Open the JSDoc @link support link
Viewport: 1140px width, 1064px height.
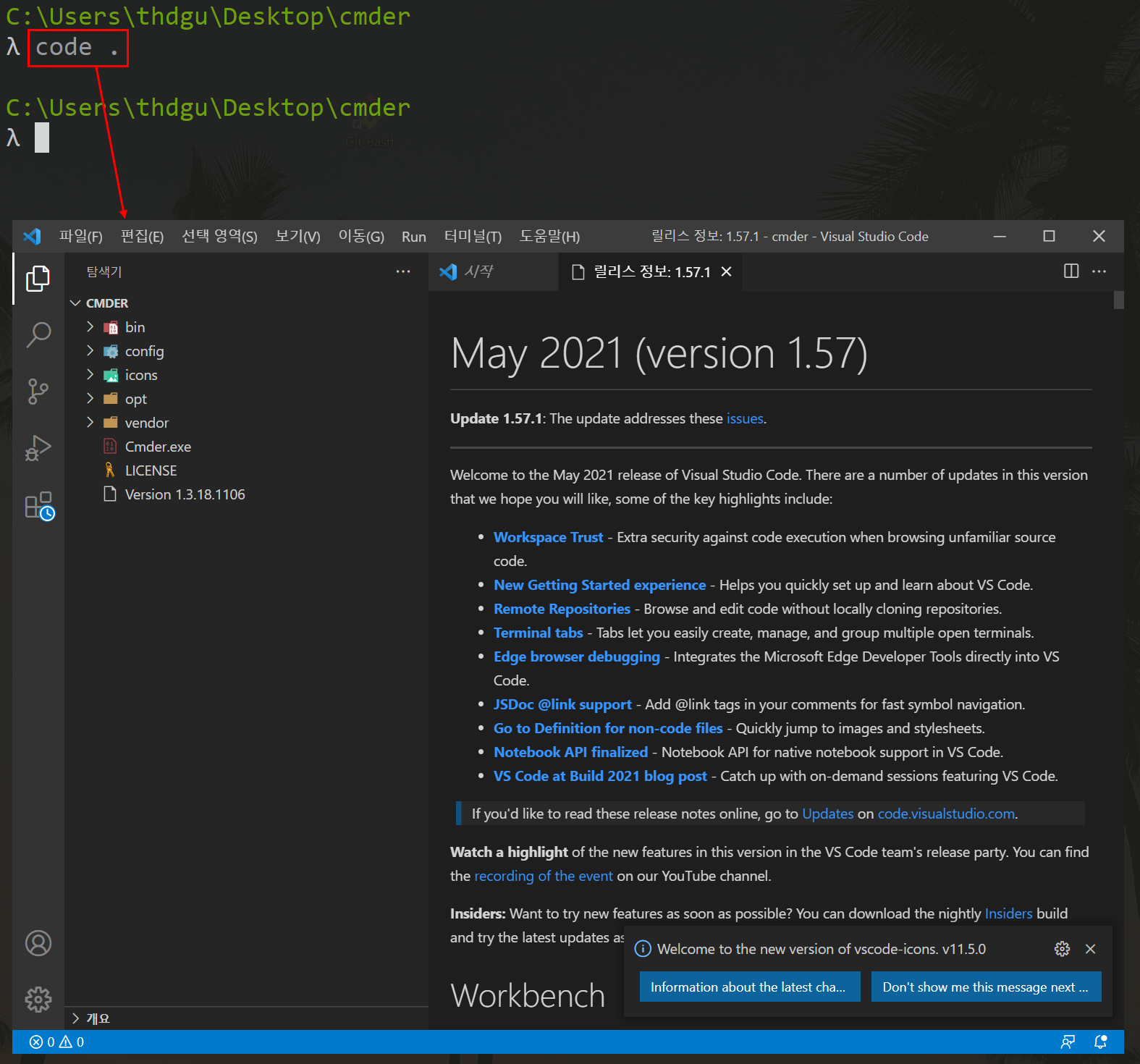tap(562, 704)
